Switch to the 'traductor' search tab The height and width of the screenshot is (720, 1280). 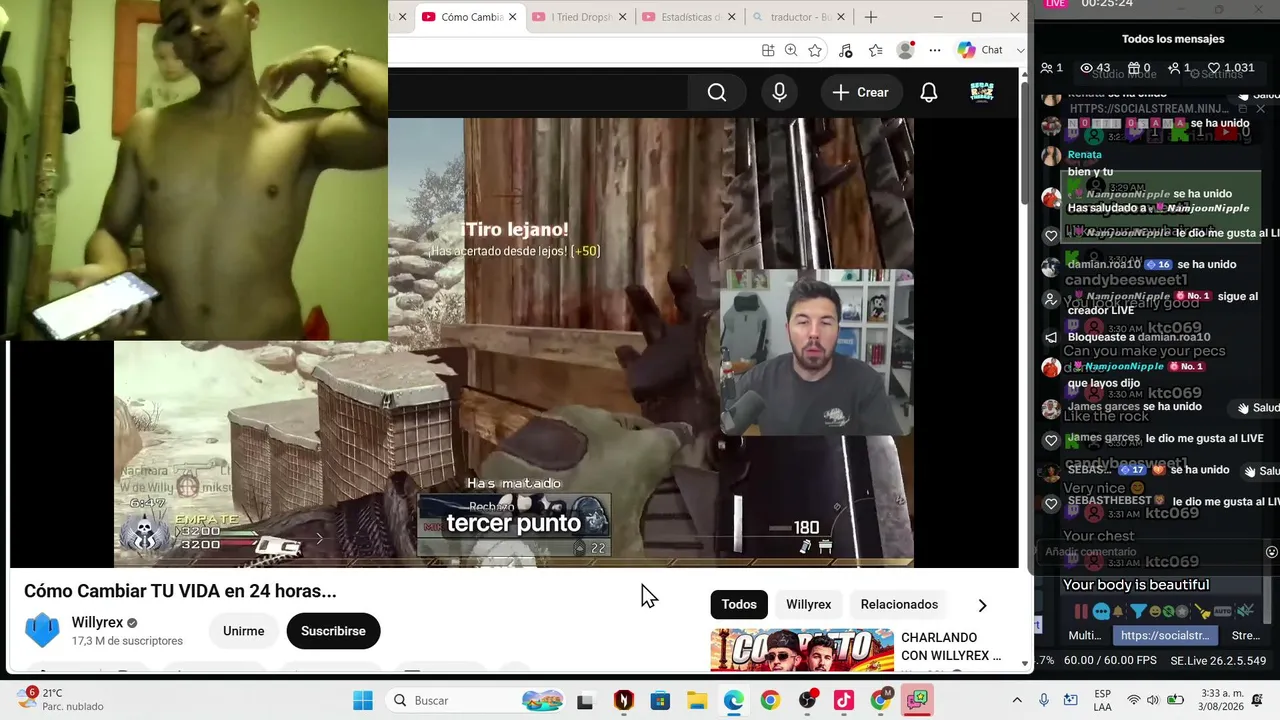(792, 17)
